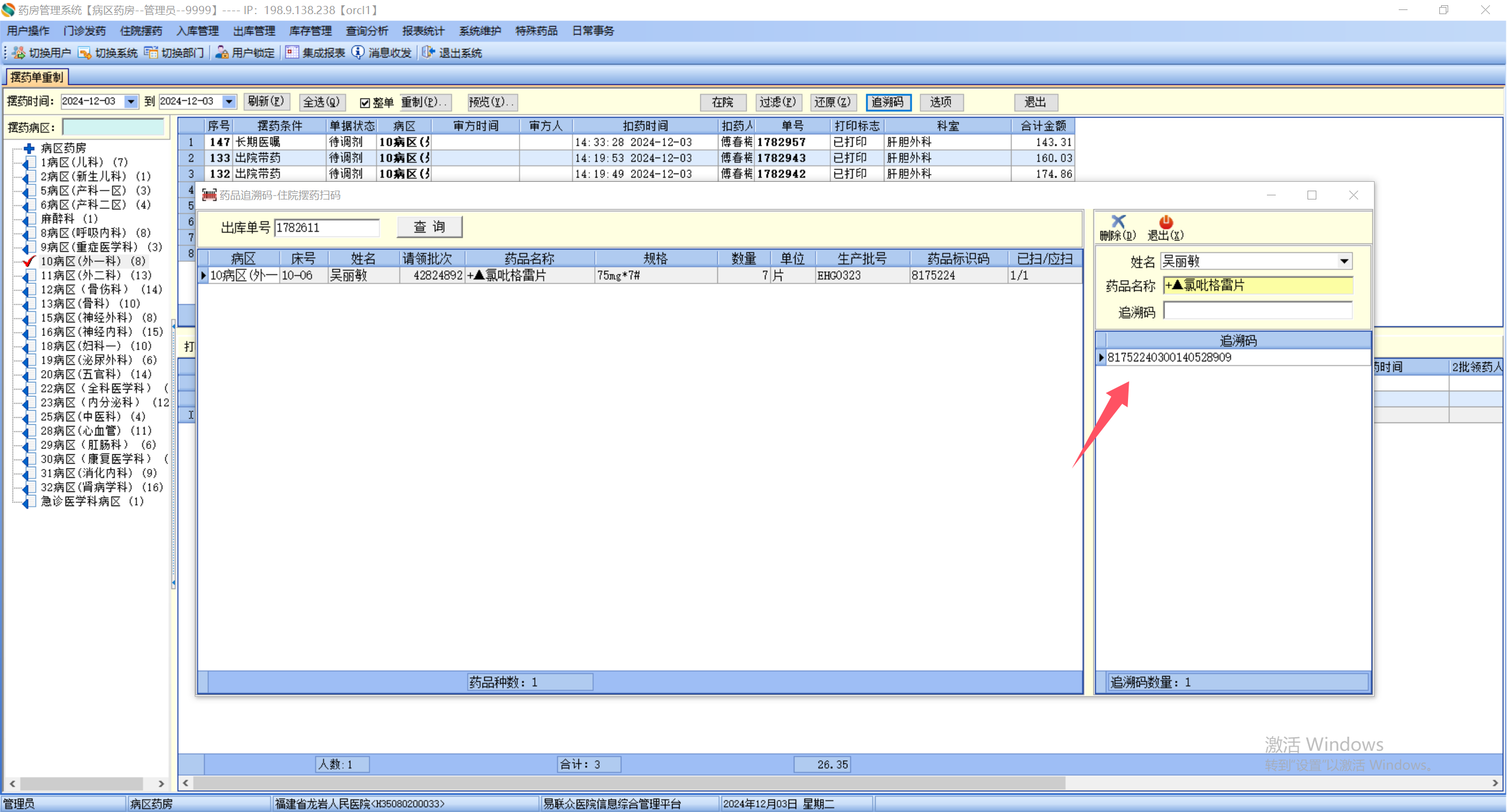
Task: Click the 查询 query button
Action: pos(429,227)
